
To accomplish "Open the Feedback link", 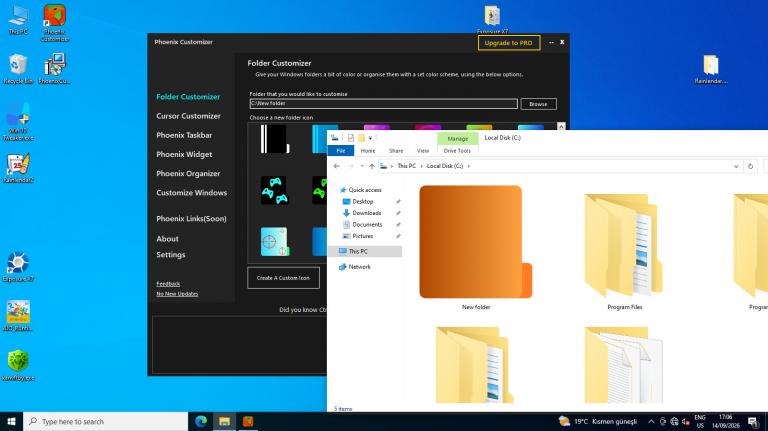I will pos(168,284).
